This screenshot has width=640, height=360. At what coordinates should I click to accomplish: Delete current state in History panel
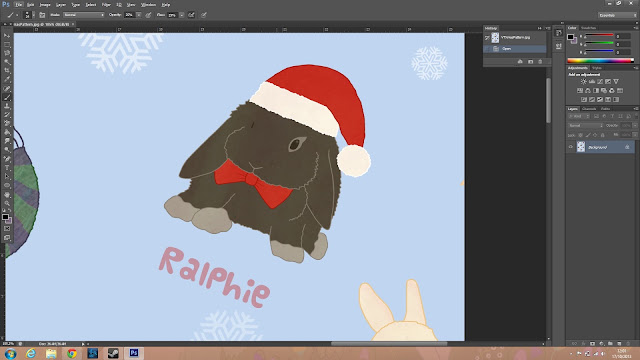click(540, 62)
